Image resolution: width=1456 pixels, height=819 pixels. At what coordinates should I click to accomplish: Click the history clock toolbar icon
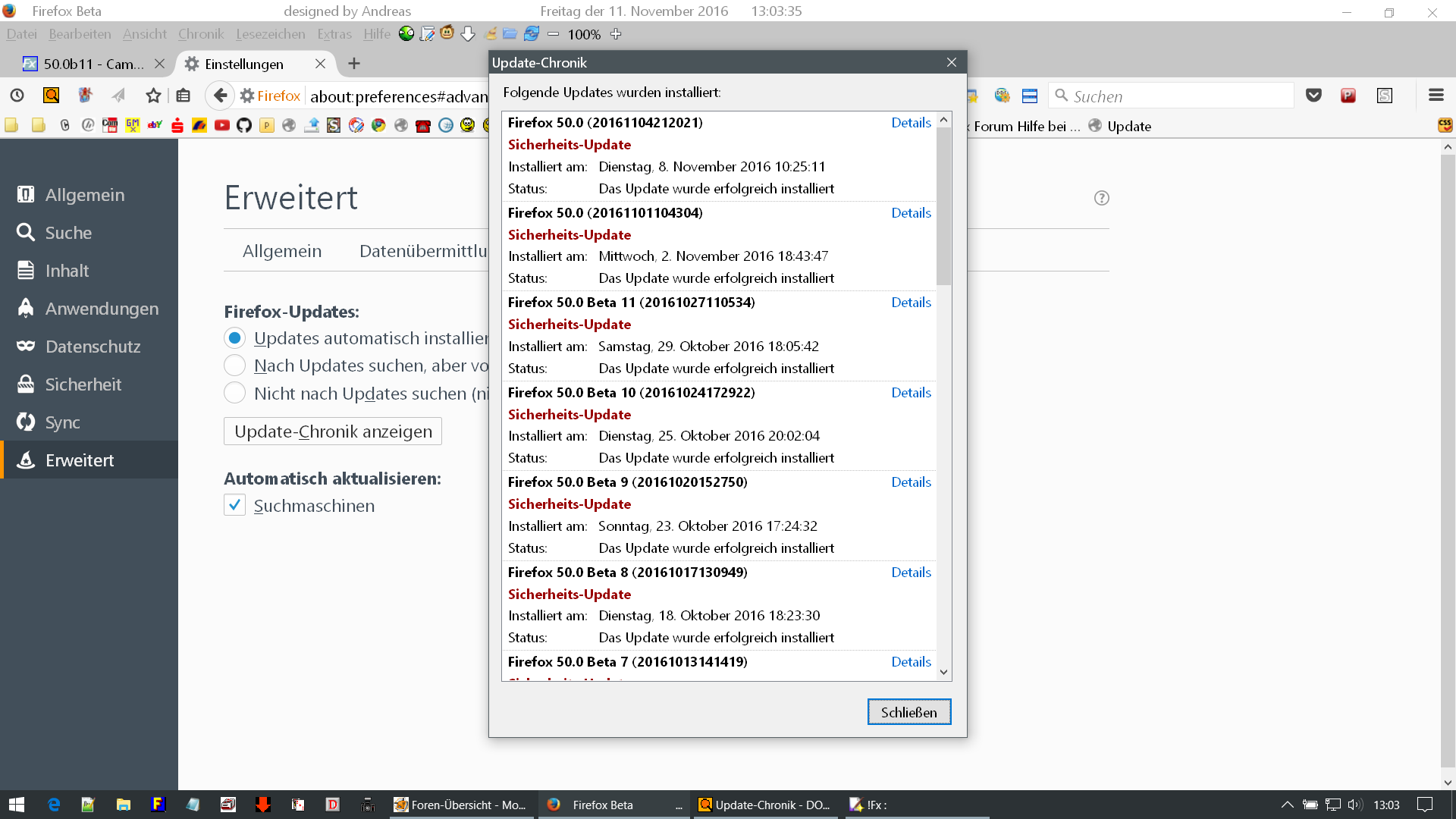coord(17,96)
